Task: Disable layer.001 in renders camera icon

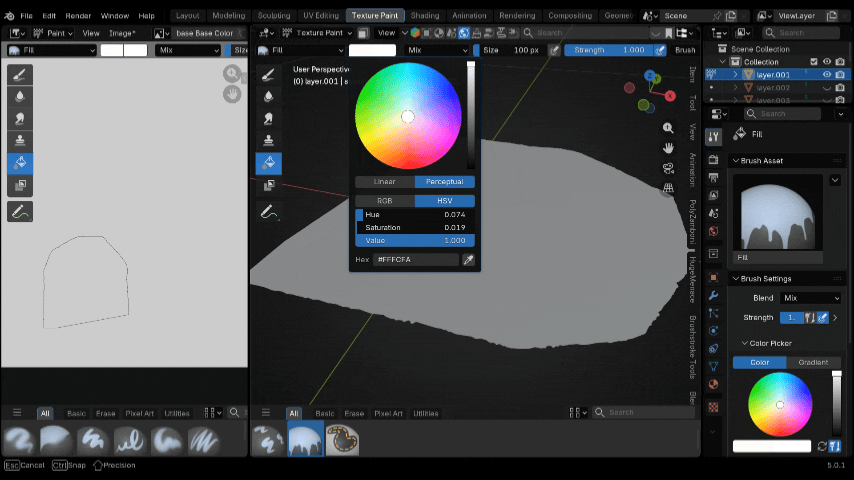Action: coord(840,75)
